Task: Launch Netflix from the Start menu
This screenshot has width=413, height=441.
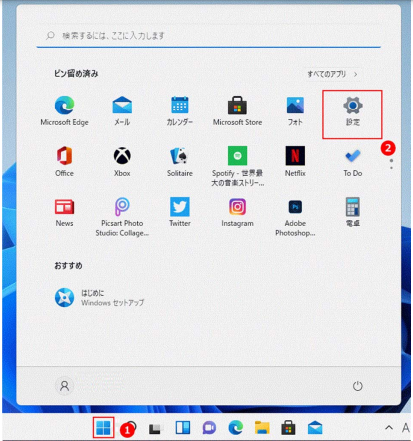Action: [x=295, y=162]
